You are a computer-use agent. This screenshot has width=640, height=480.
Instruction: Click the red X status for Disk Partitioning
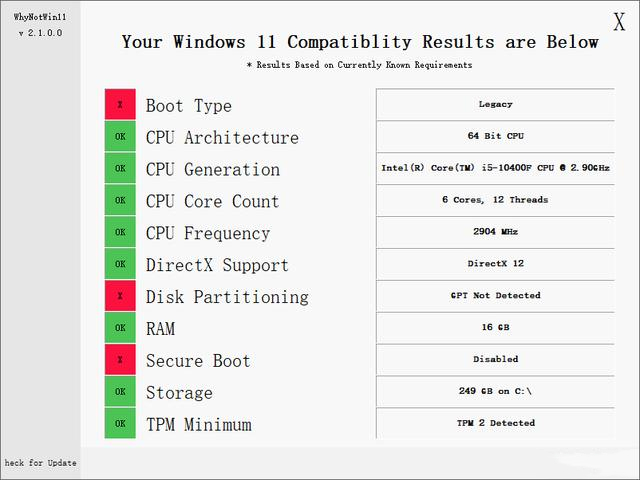click(x=120, y=297)
